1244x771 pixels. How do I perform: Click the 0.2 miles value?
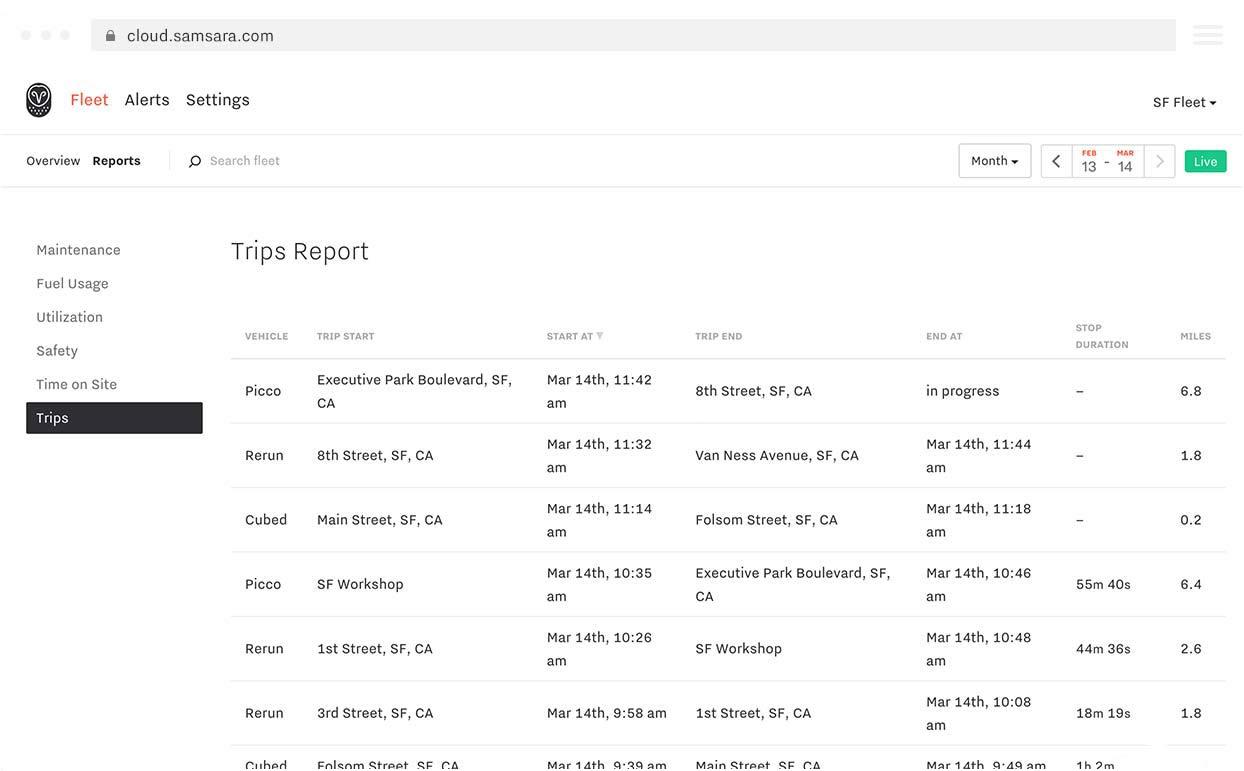pos(1191,520)
